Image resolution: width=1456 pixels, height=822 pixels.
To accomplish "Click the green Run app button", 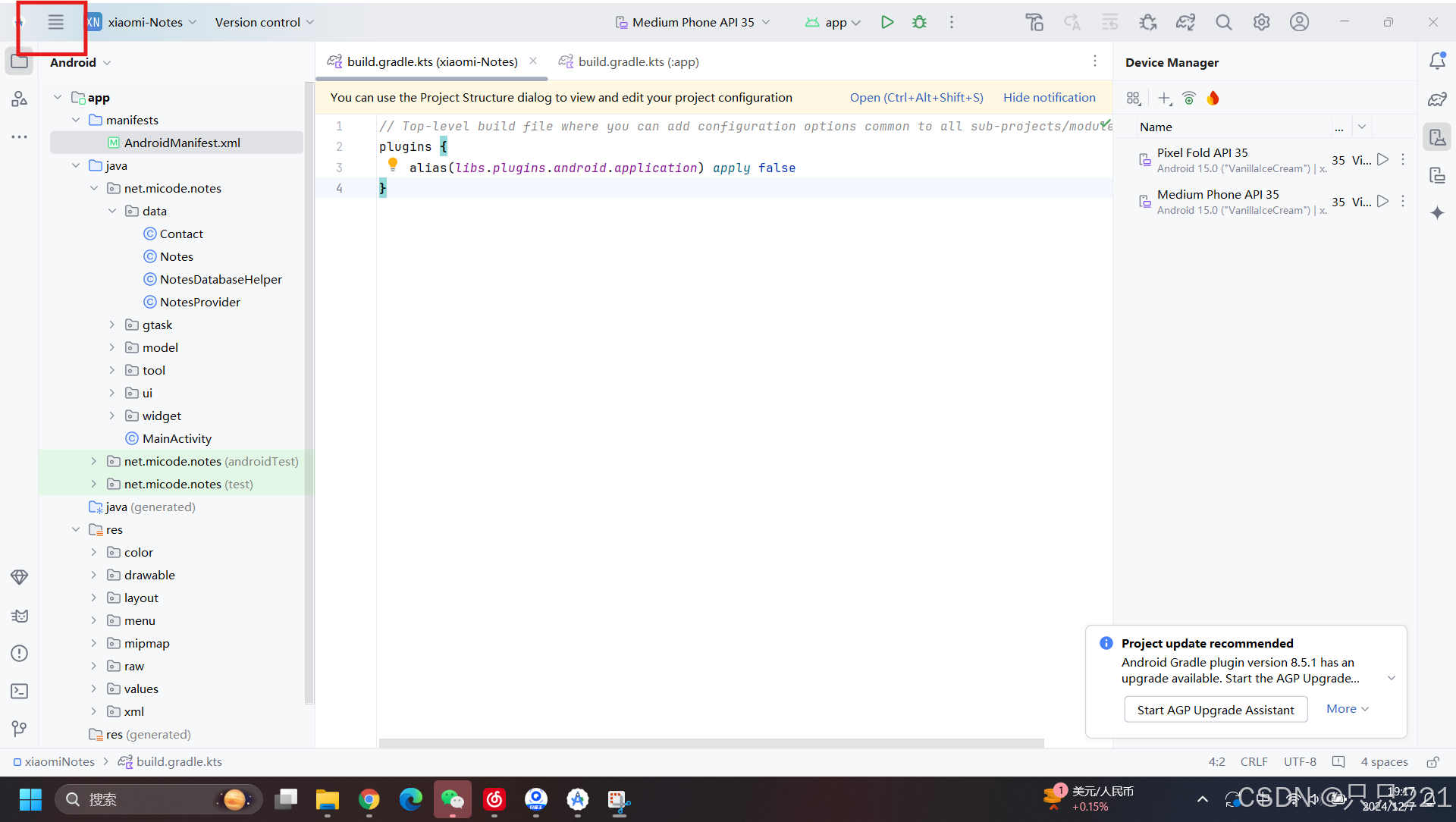I will pos(886,22).
